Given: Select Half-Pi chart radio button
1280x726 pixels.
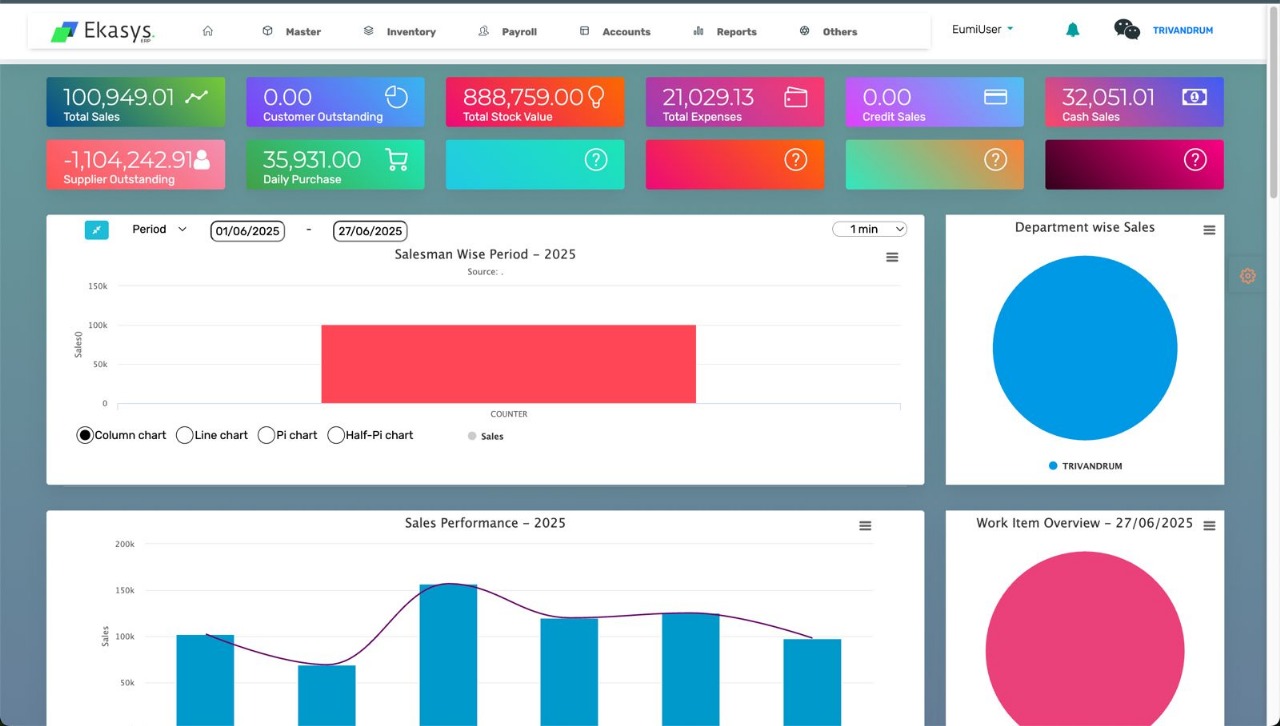Looking at the screenshot, I should 336,435.
